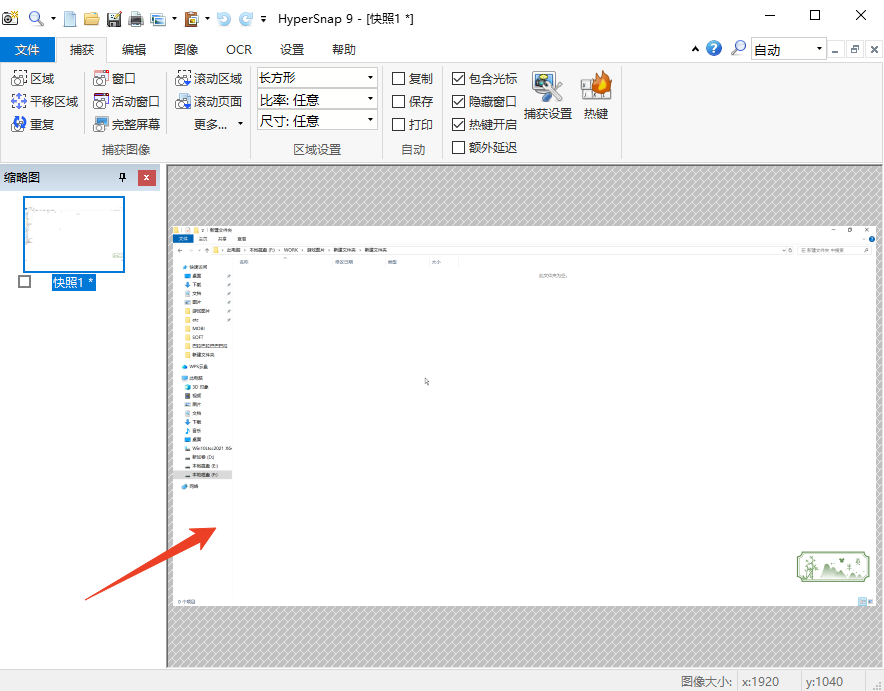Viewport: 884px width, 691px height.
Task: Close the 缩略图 thumbnail panel
Action: point(147,177)
